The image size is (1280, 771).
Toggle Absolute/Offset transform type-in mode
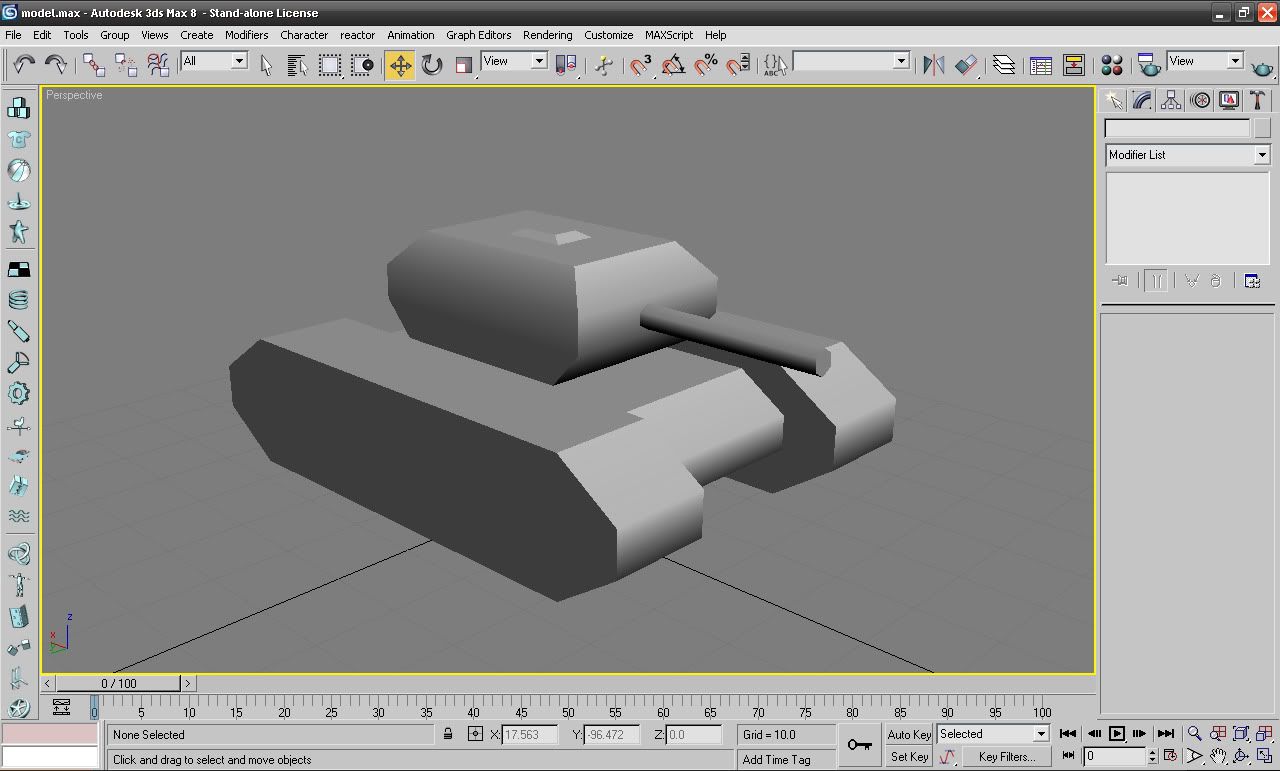[x=475, y=734]
